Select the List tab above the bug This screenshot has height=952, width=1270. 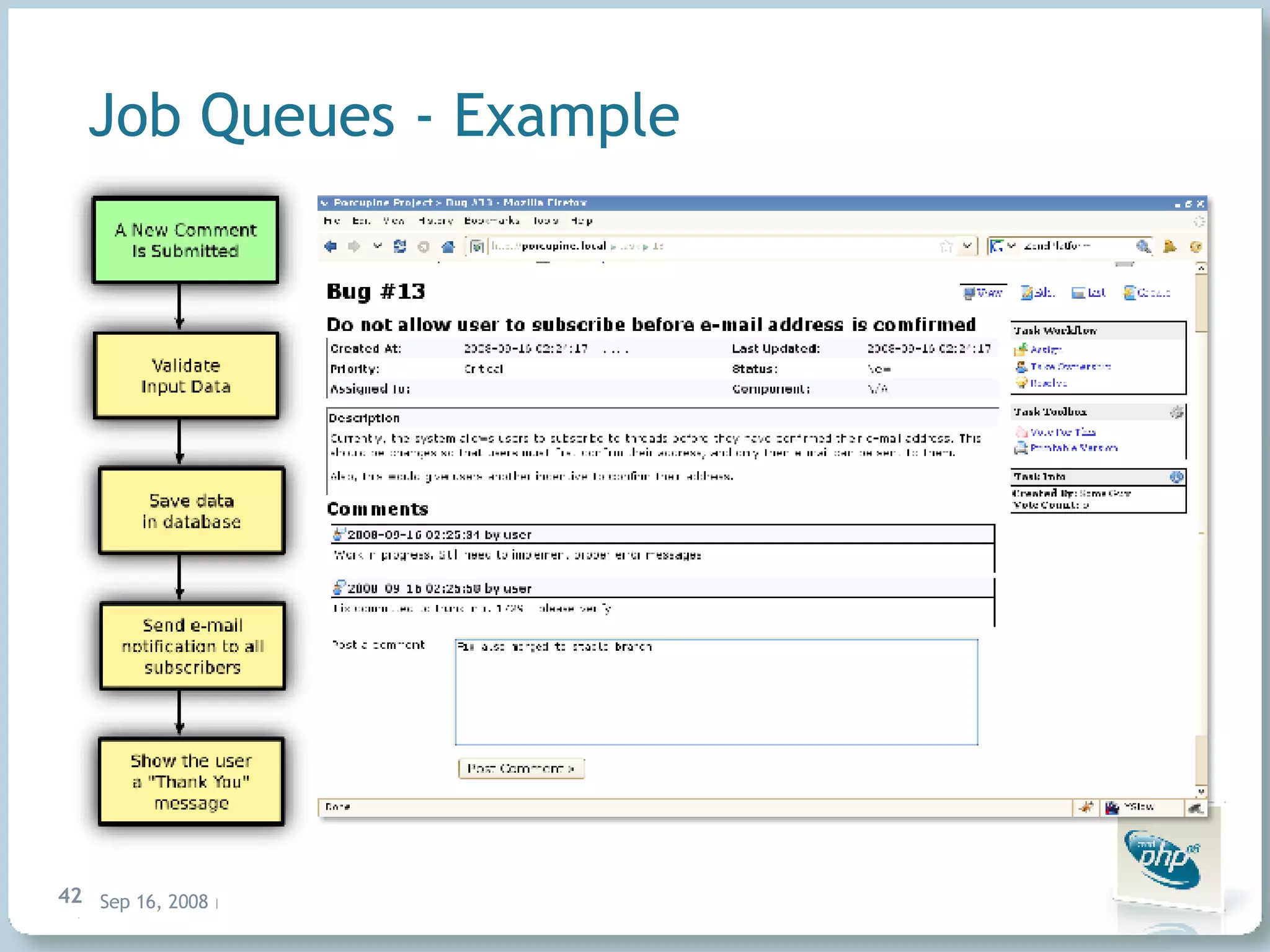(x=1089, y=293)
